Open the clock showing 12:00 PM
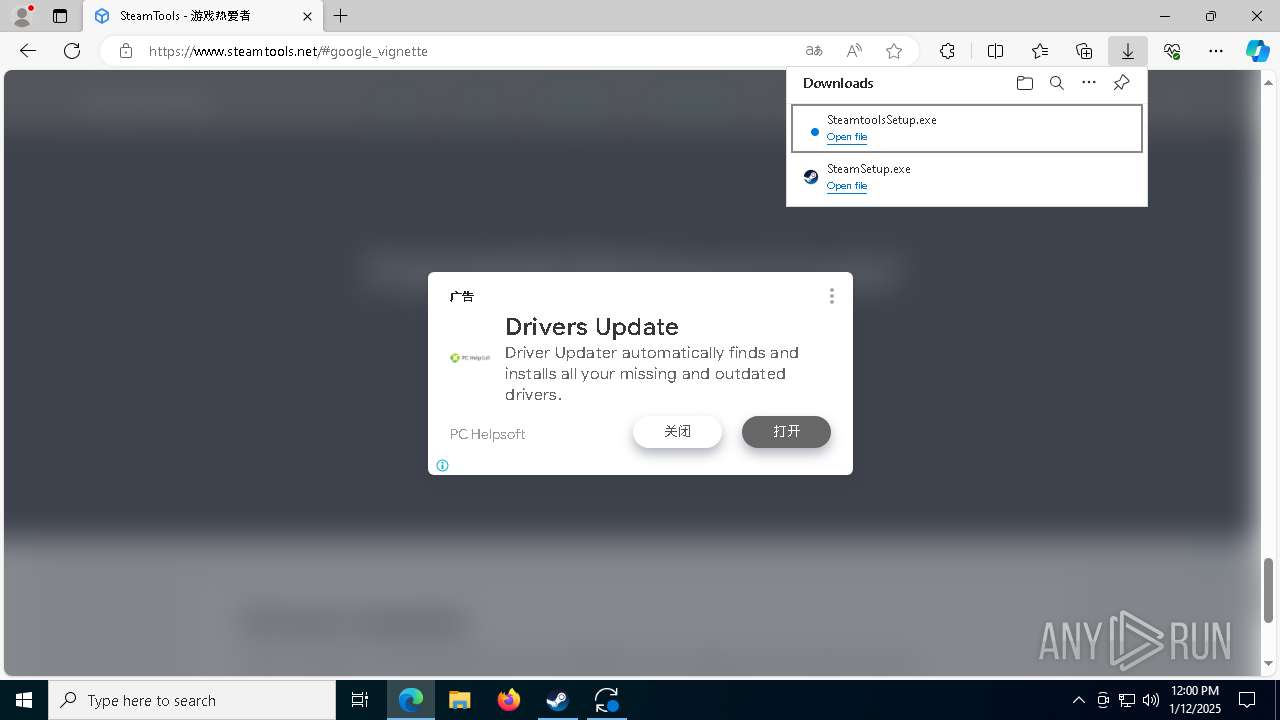 (1195, 700)
